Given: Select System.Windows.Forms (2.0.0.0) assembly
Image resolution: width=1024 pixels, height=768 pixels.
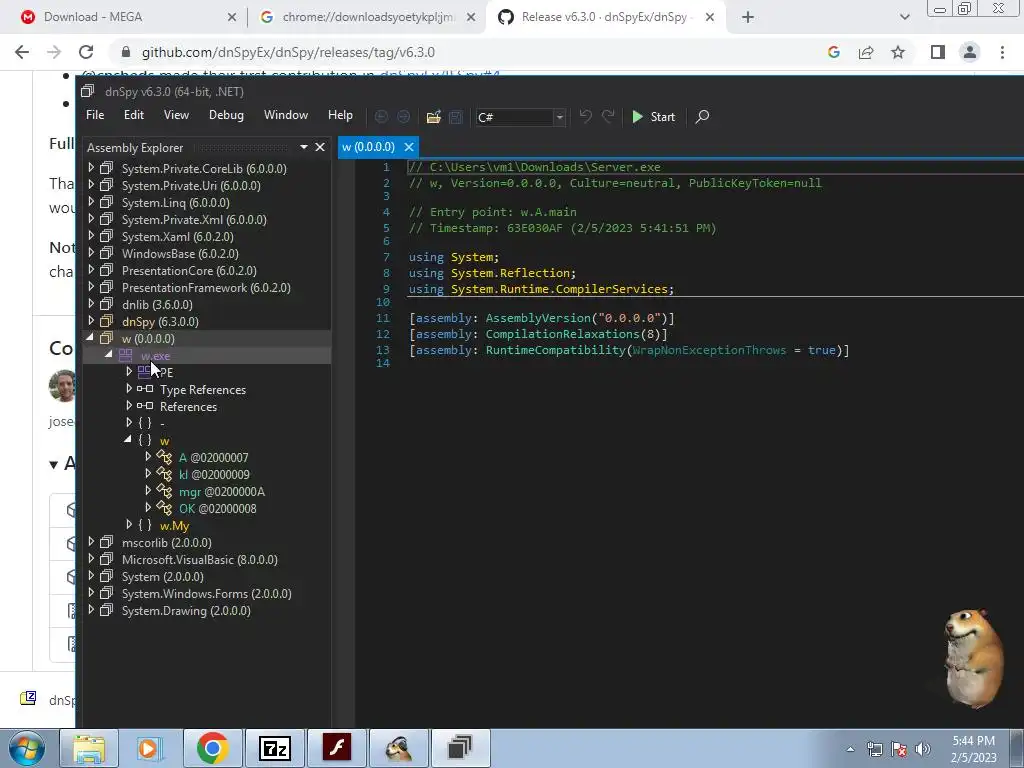Looking at the screenshot, I should (206, 594).
